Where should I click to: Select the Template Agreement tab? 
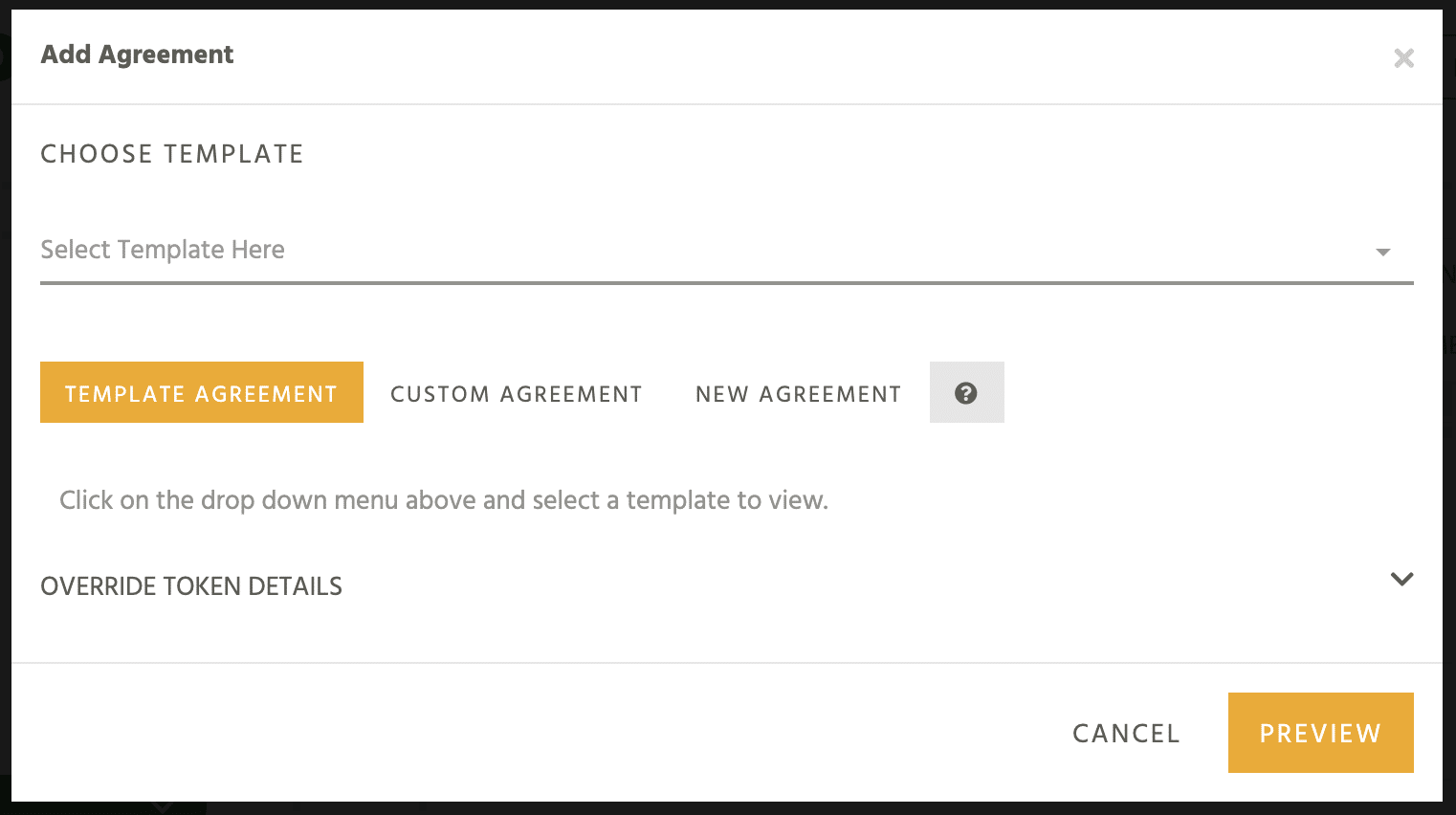click(202, 392)
